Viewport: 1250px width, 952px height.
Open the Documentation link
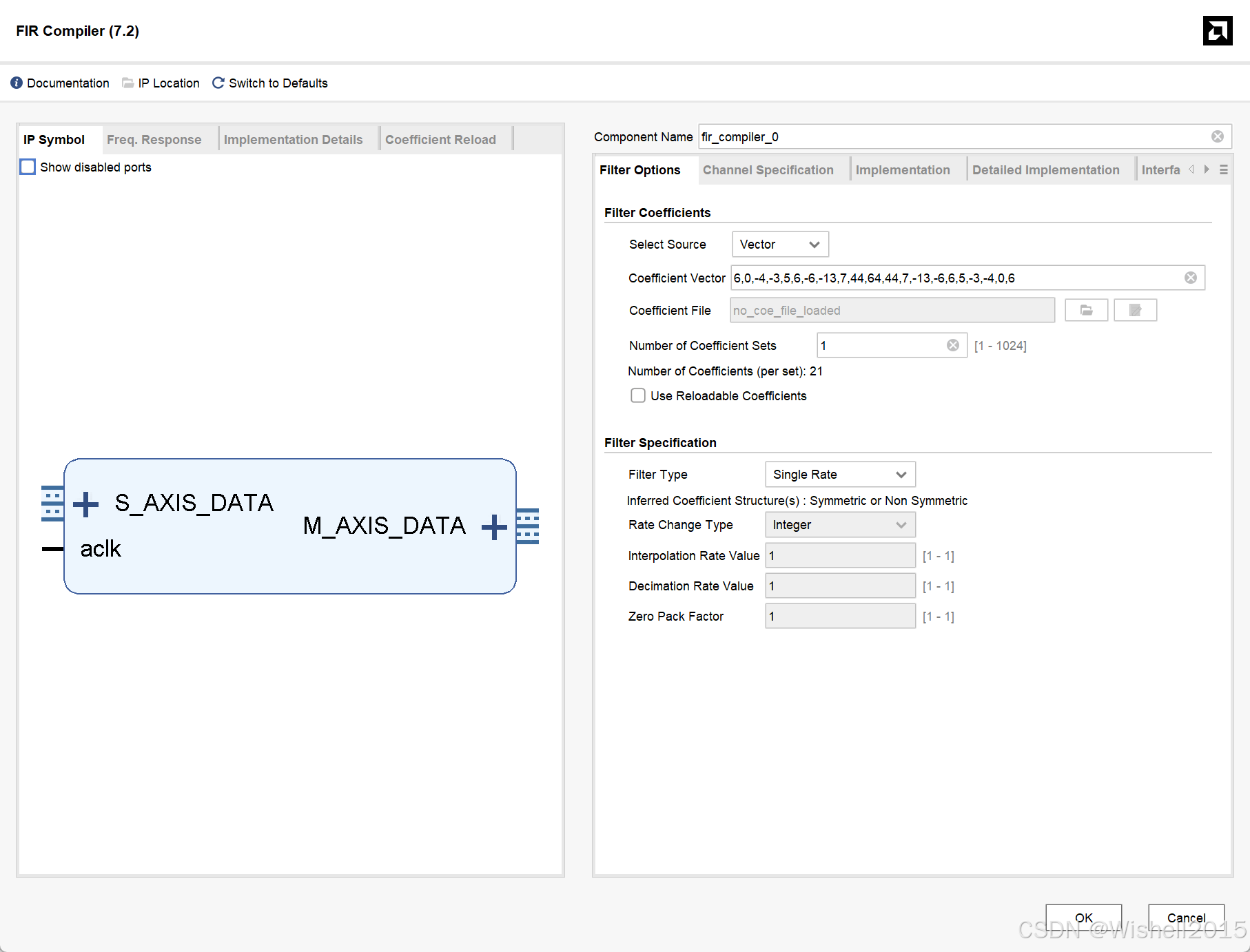68,83
